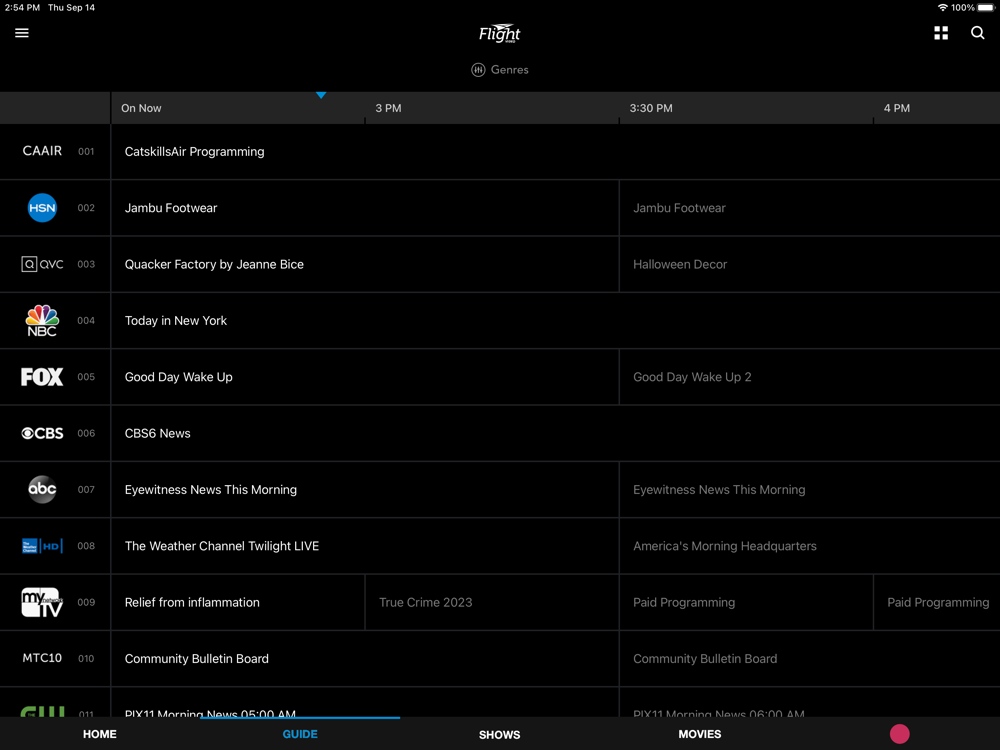Select the ABC channel logo
Viewport: 1000px width, 750px height.
[42, 489]
